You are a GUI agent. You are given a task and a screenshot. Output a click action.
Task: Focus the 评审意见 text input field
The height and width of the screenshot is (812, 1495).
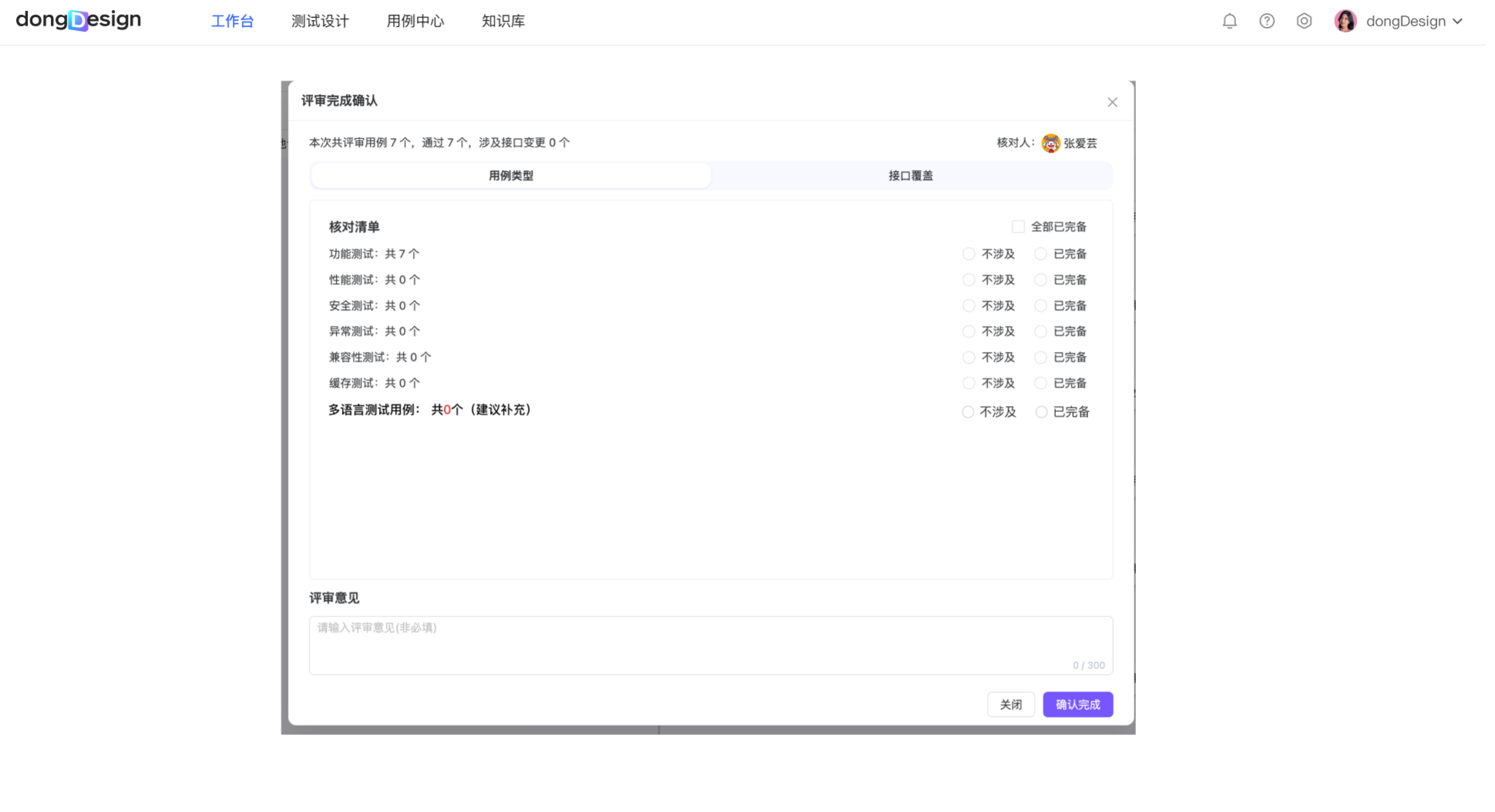[x=710, y=644]
